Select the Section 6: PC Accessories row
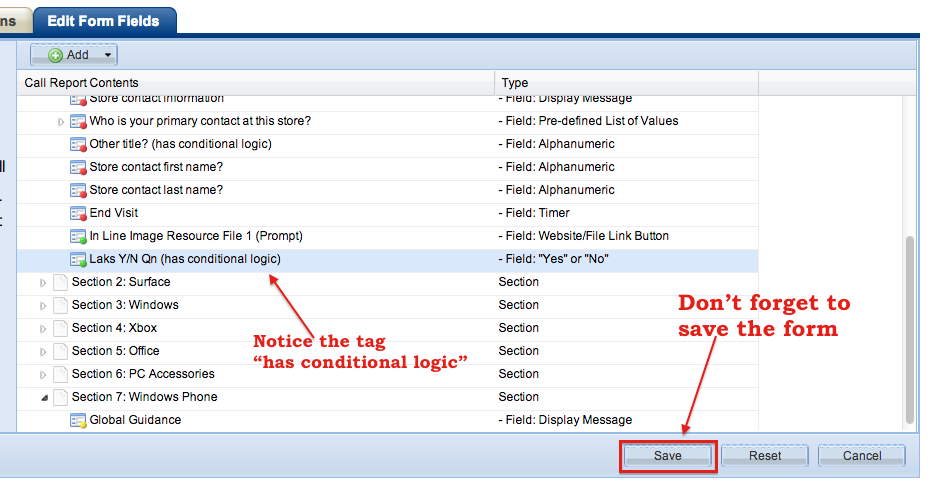The height and width of the screenshot is (492, 932). click(143, 374)
